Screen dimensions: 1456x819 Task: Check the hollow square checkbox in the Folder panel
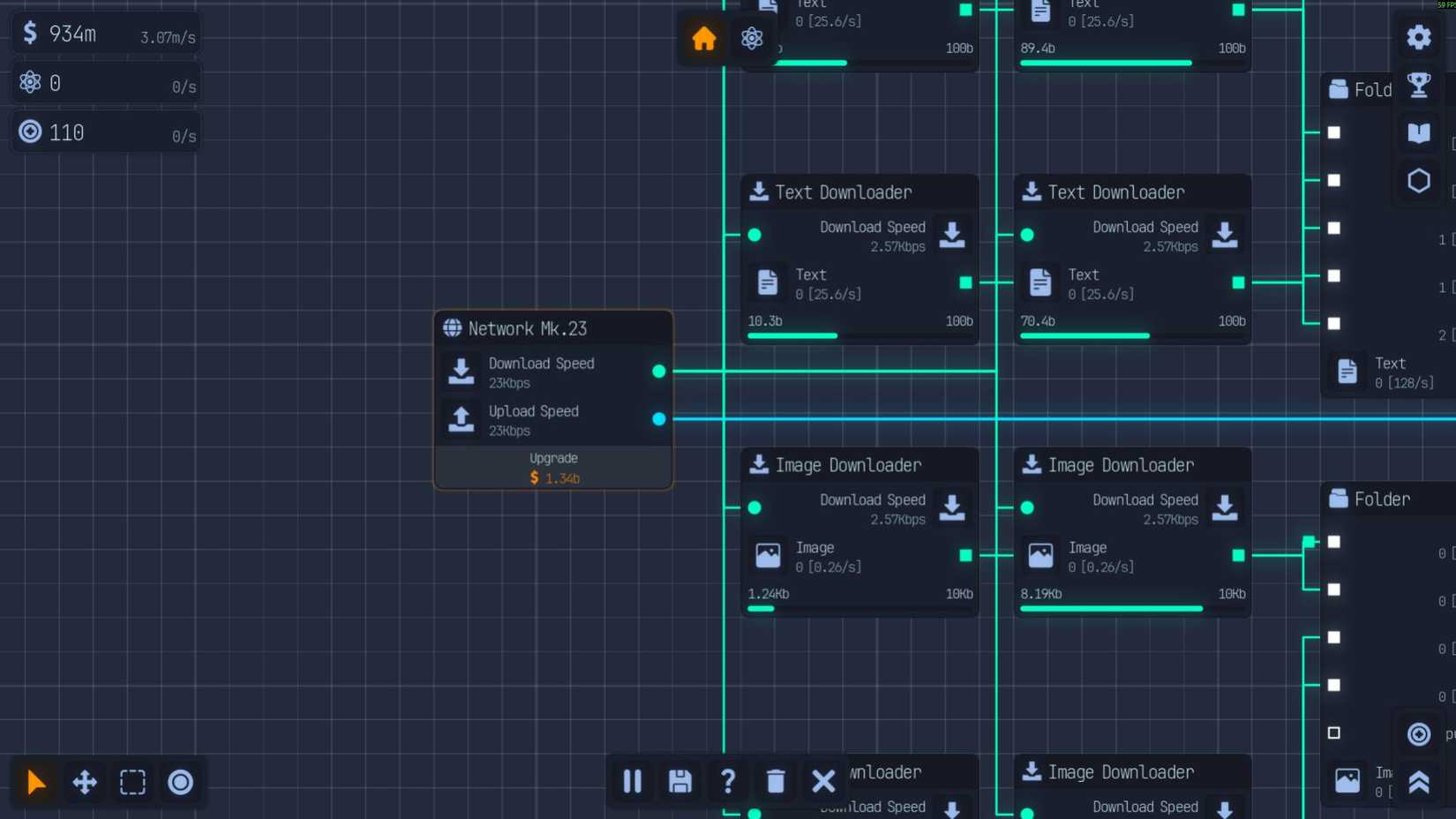pos(1333,732)
